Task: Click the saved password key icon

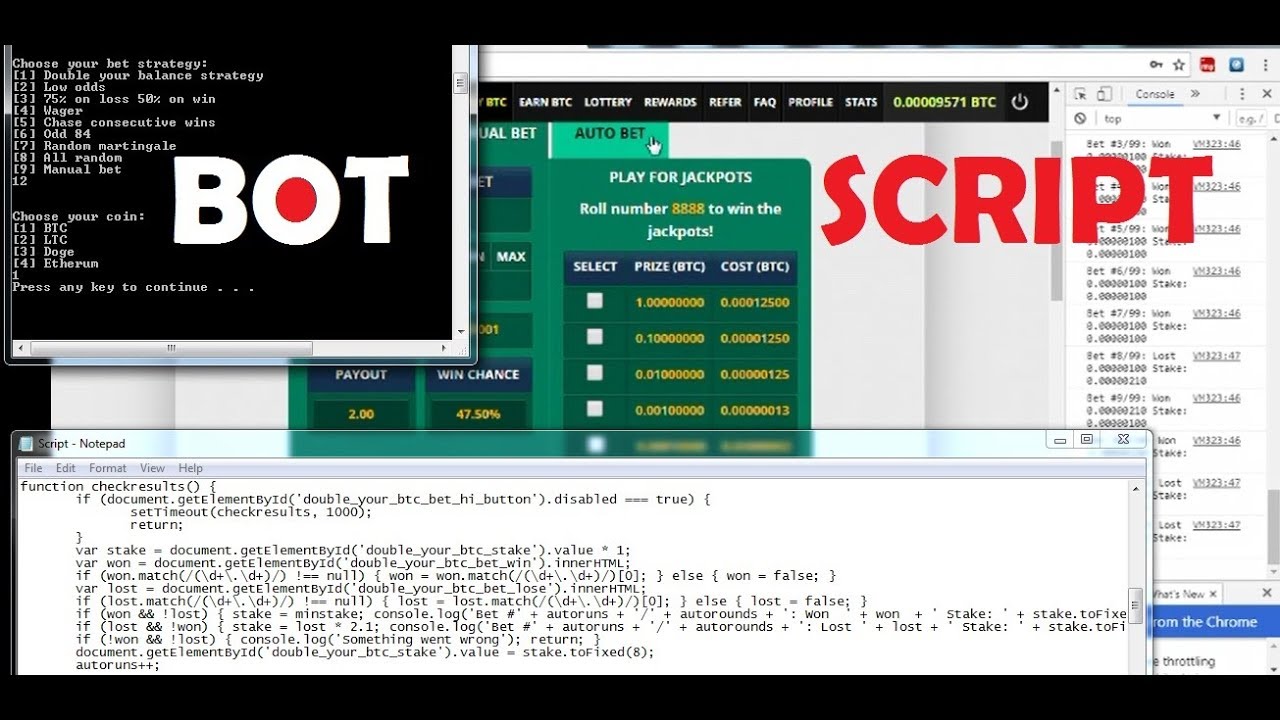Action: pyautogui.click(x=1156, y=65)
